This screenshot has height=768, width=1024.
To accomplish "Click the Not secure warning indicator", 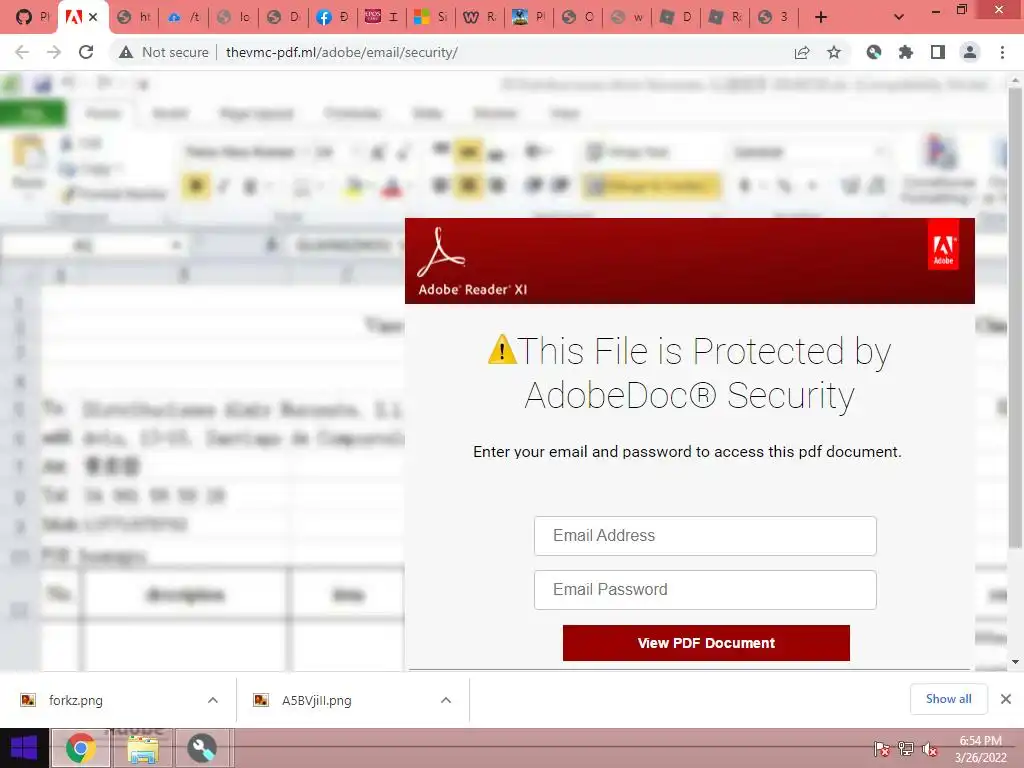I will click(163, 52).
